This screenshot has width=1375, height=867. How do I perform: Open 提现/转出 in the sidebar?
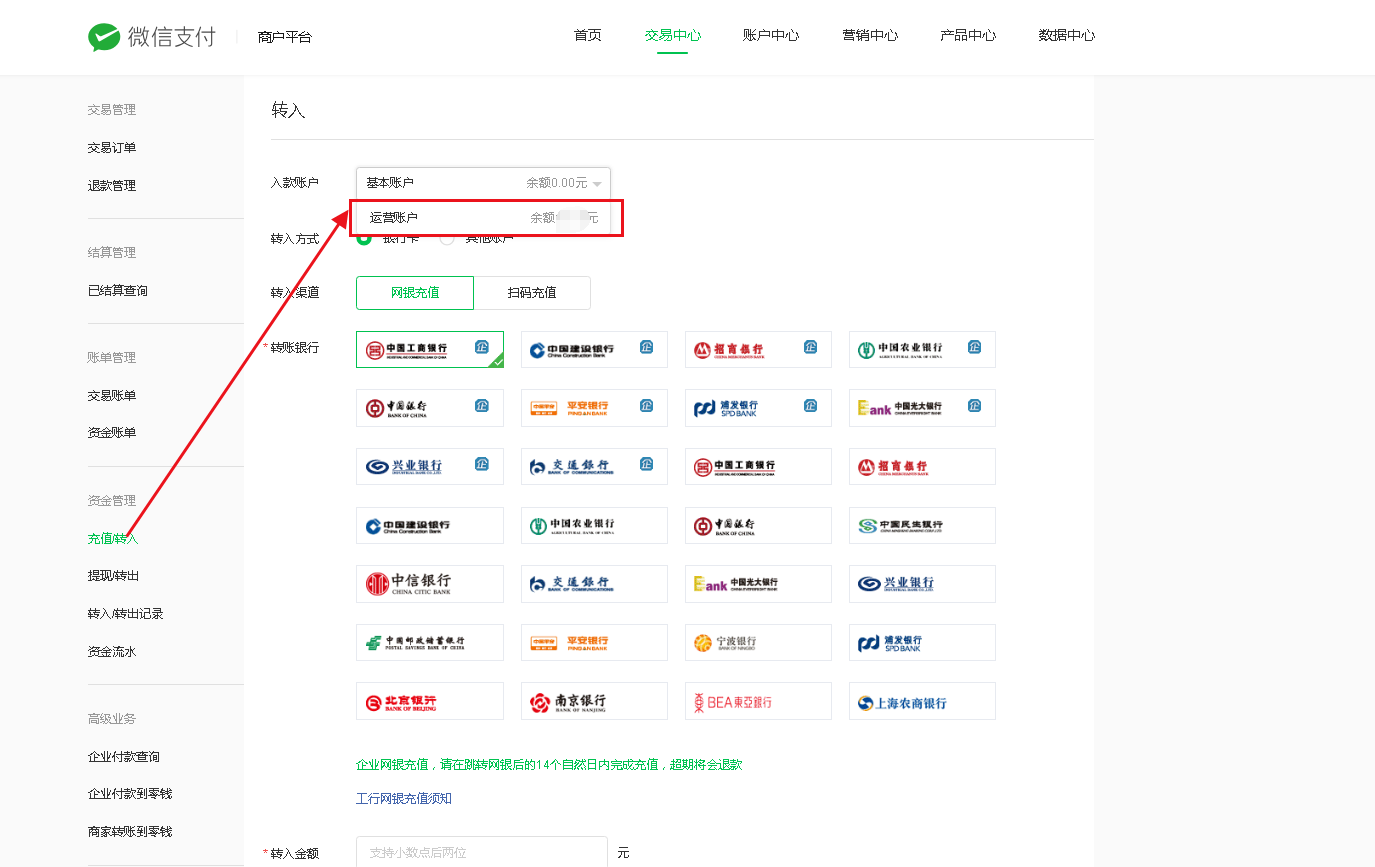pyautogui.click(x=113, y=576)
